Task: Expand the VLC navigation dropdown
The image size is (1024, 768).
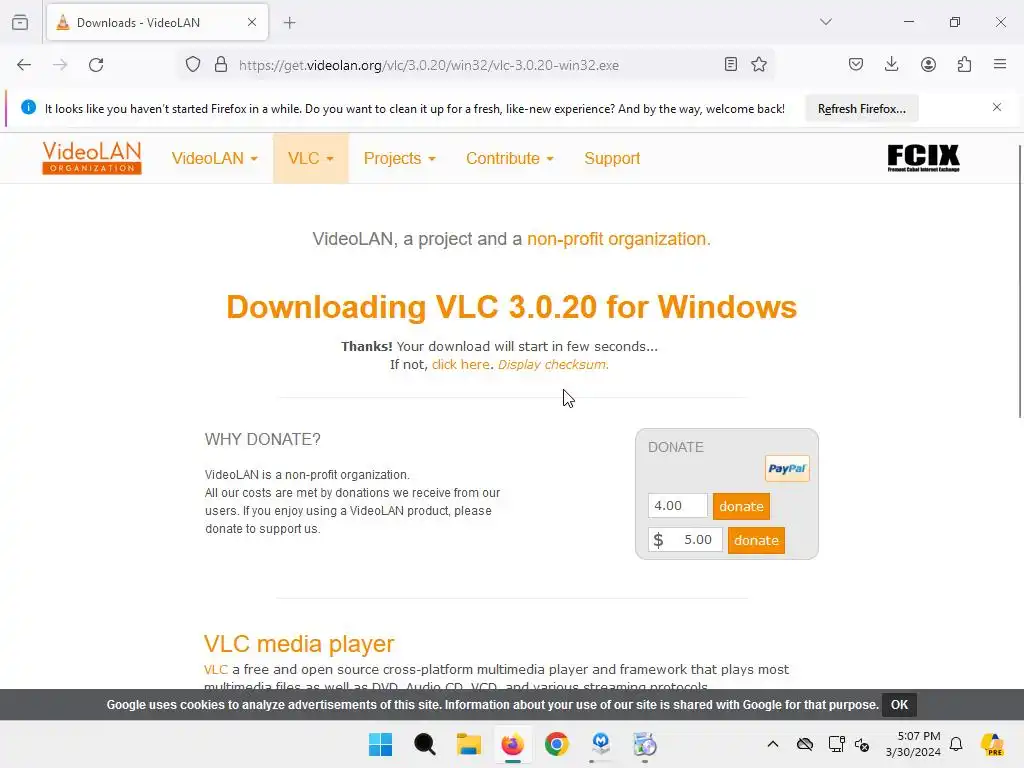Action: (311, 159)
